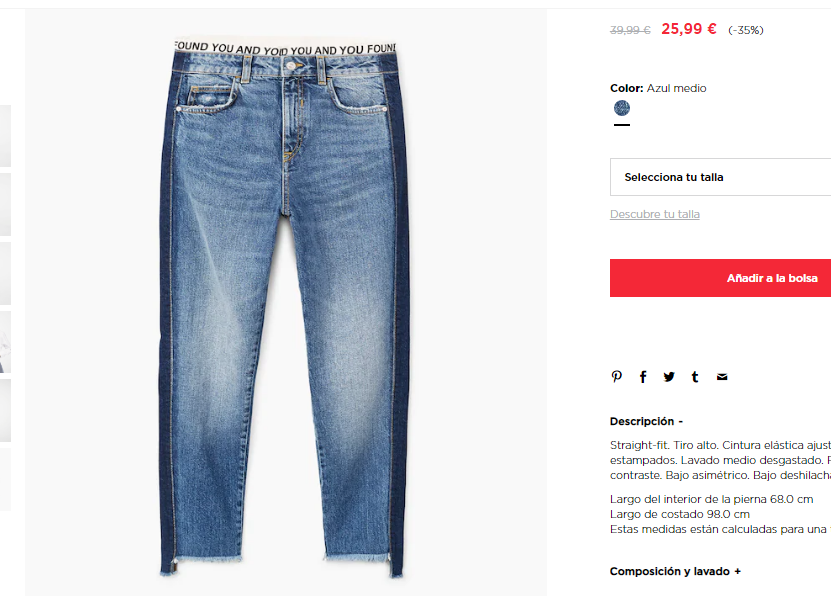Click the Color label text
The height and width of the screenshot is (596, 831).
click(626, 88)
